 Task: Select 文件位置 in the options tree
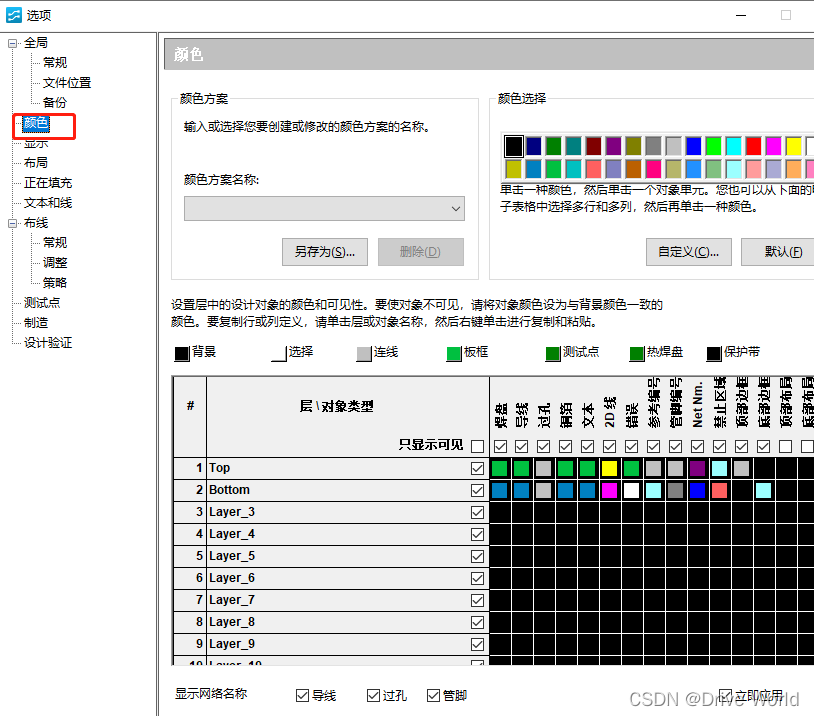click(67, 83)
